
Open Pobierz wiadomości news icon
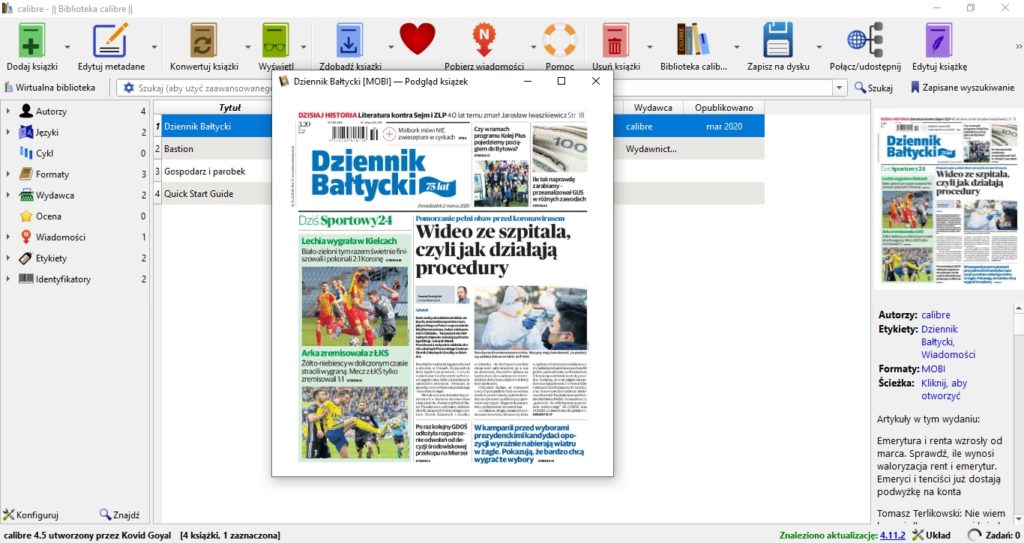point(484,40)
